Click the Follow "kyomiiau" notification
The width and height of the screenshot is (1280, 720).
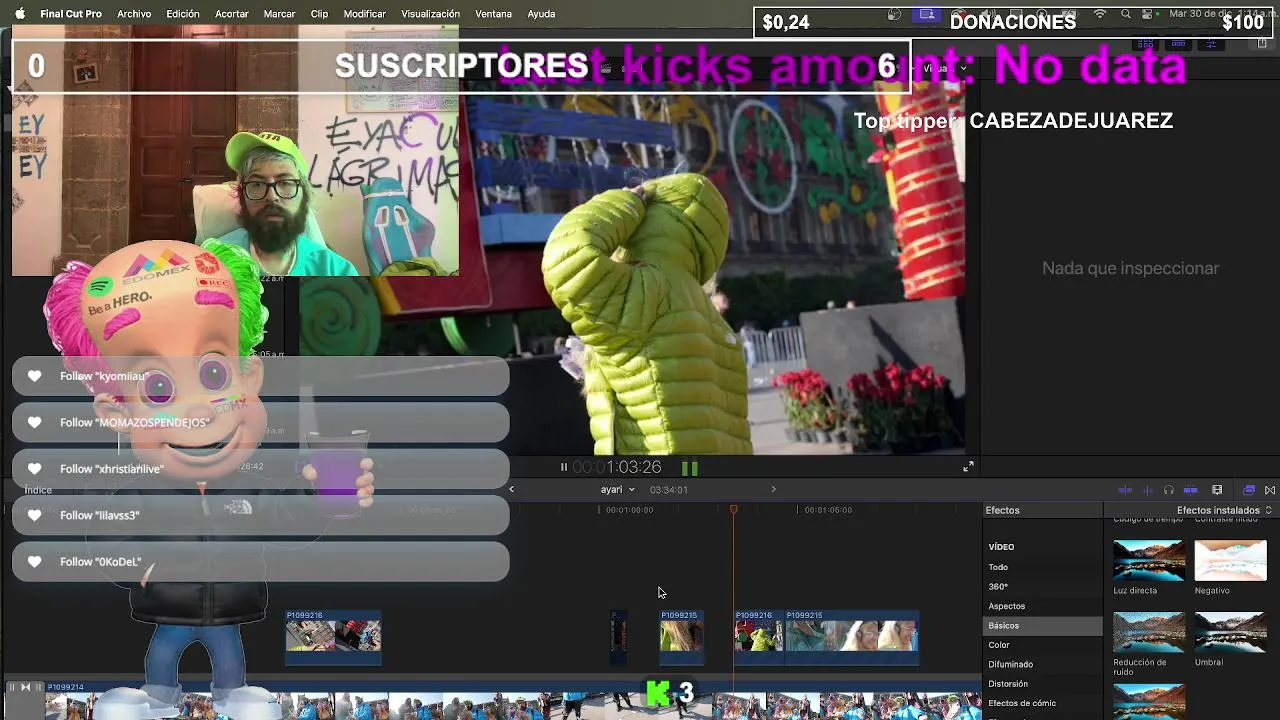(260, 376)
